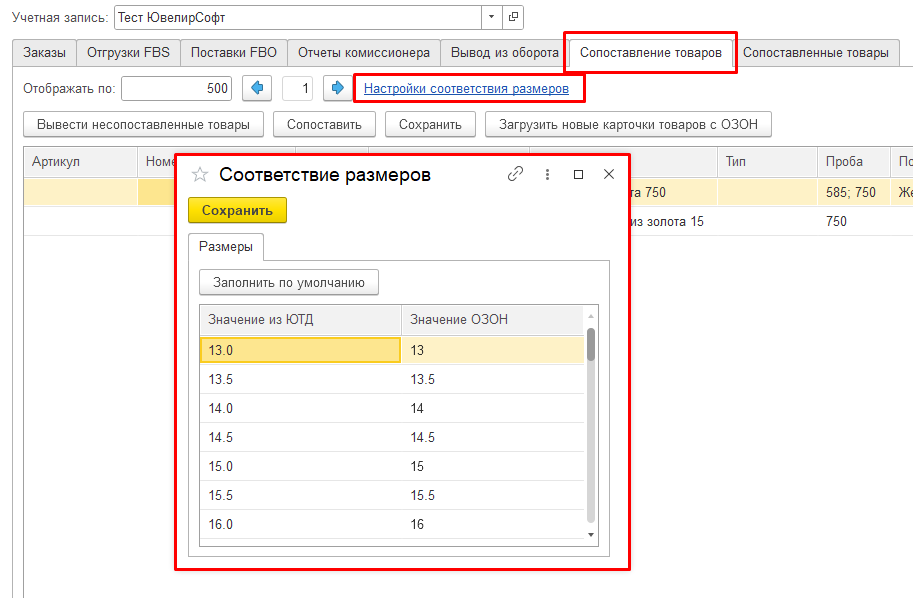Select the ОЗОН value 15 cell

click(x=493, y=466)
